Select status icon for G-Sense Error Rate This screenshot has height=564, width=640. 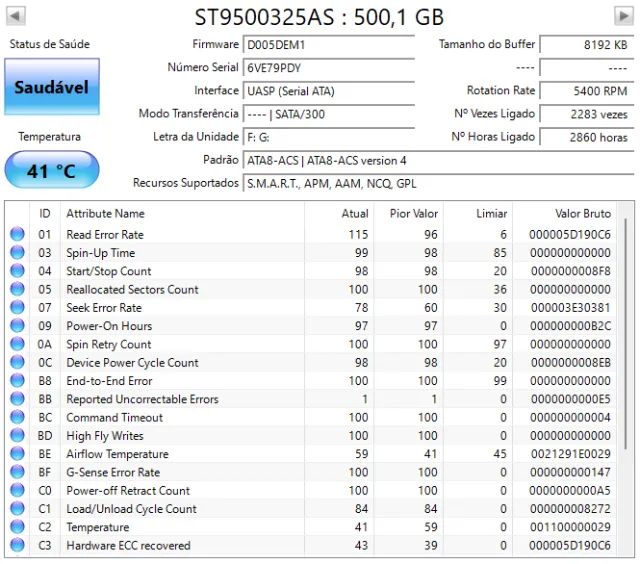pos(17,472)
